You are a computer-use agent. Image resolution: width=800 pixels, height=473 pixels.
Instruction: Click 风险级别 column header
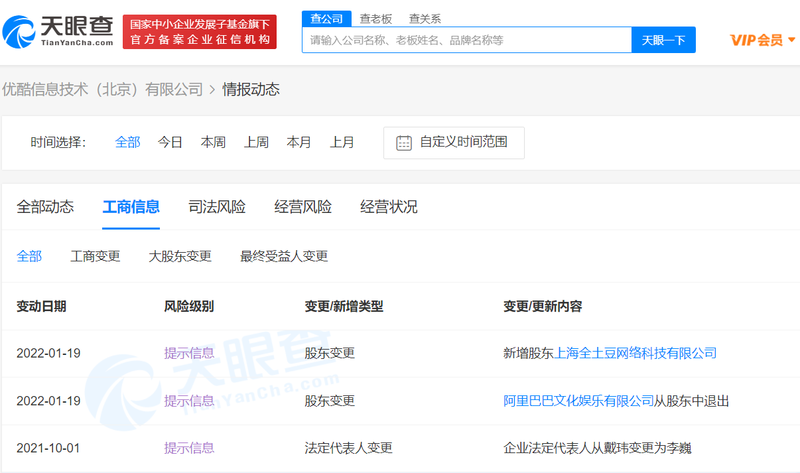(189, 306)
